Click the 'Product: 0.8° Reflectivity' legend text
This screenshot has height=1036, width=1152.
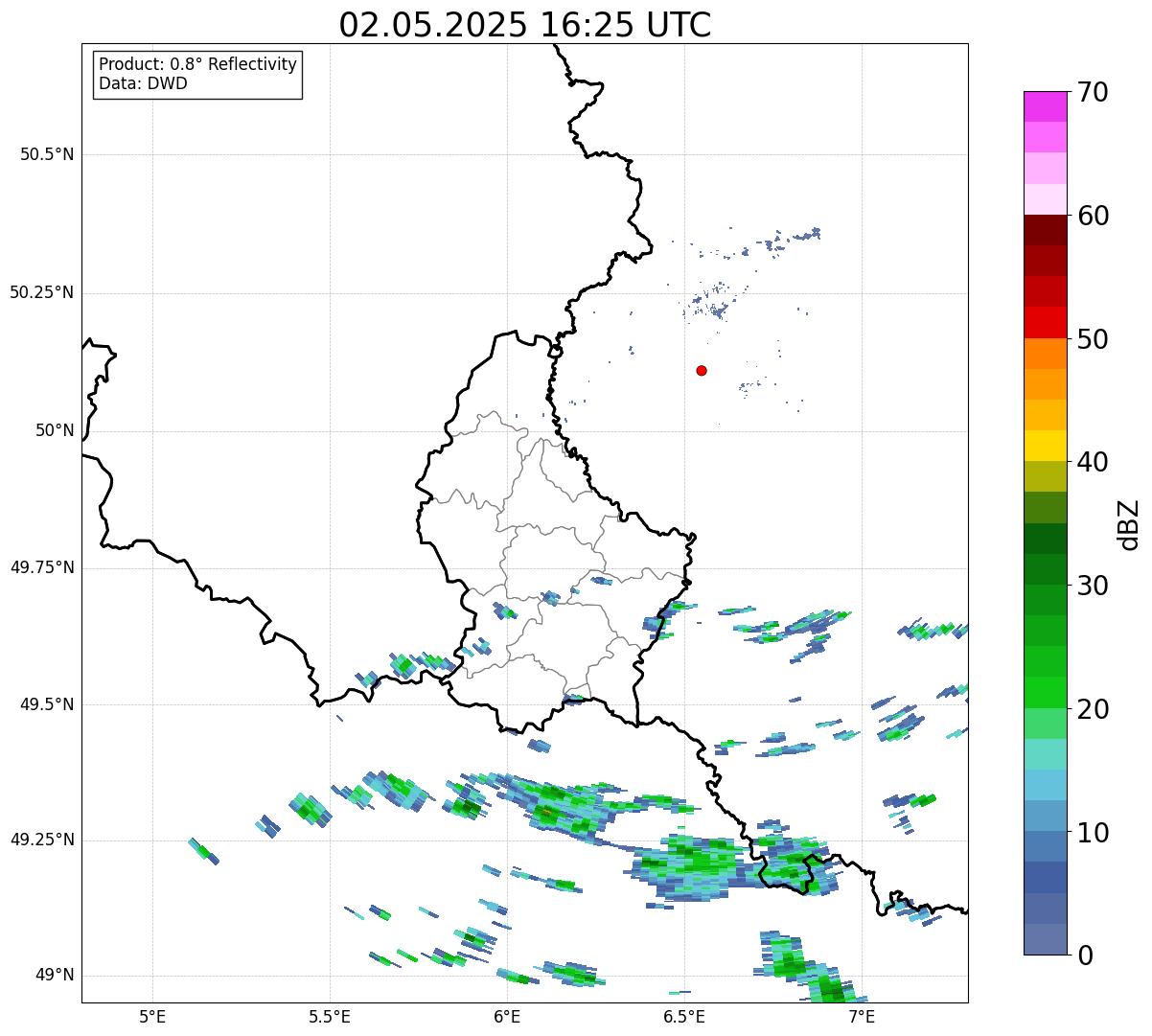(198, 64)
